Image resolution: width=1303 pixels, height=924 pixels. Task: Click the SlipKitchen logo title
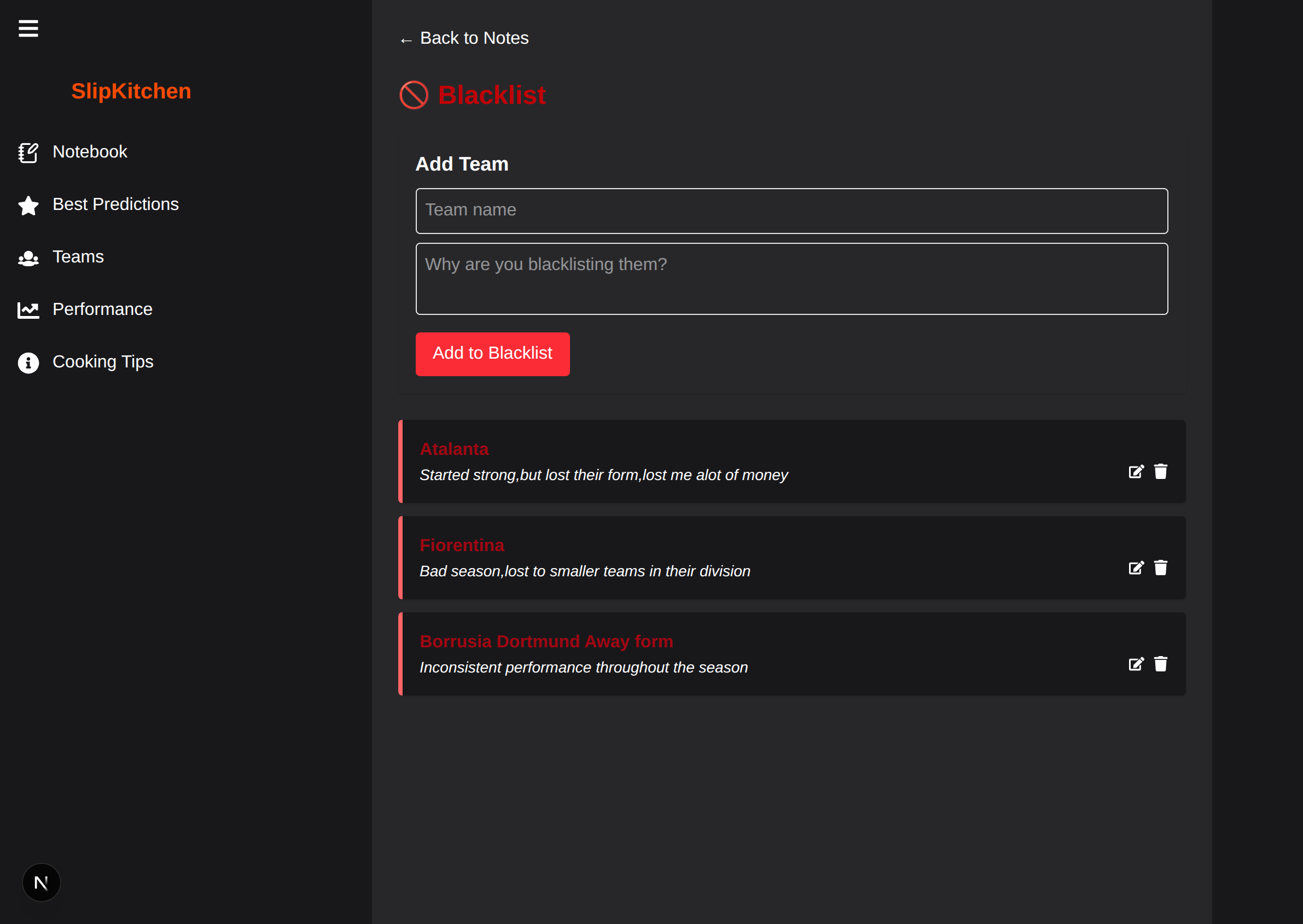(131, 91)
